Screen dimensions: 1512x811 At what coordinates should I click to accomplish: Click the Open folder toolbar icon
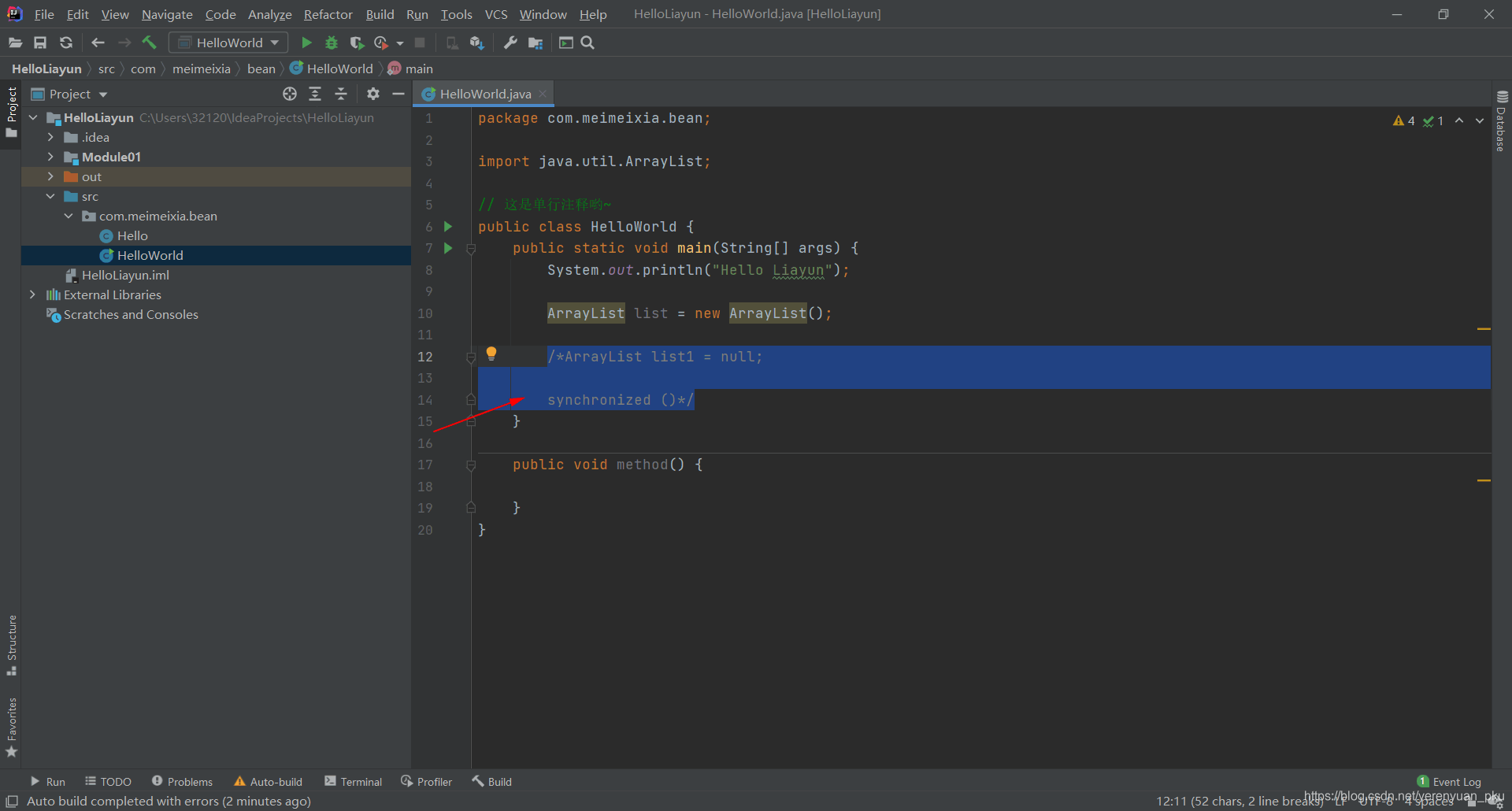(x=15, y=43)
